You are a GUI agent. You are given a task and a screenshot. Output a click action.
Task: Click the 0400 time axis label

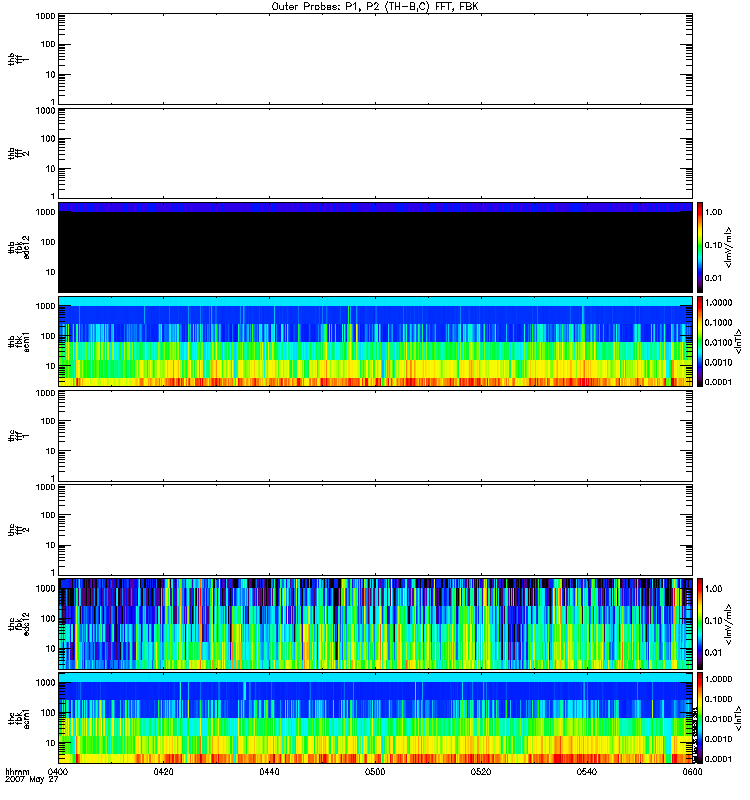click(x=58, y=772)
